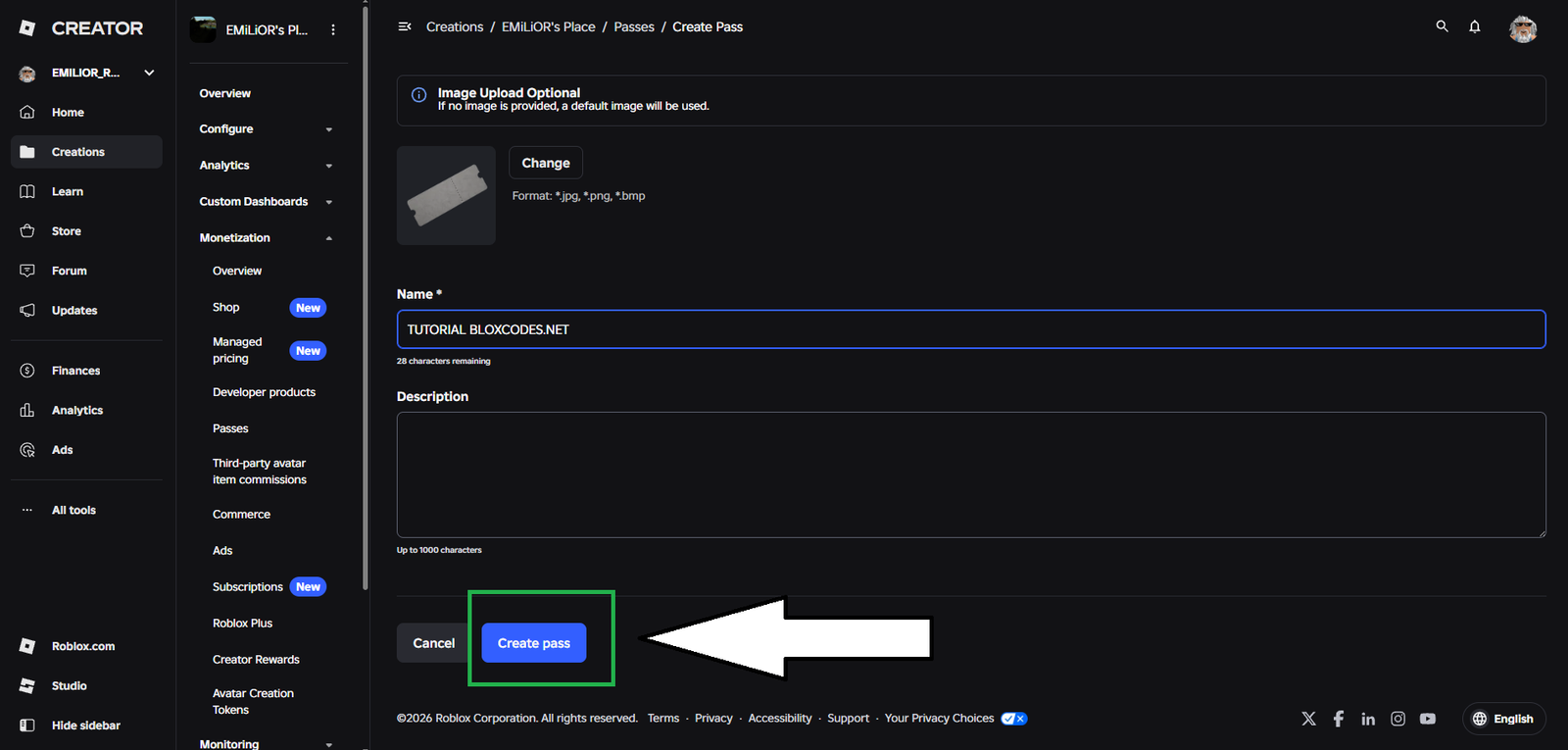Open the Shop menu item
Viewport: 1568px width, 750px height.
(226, 307)
